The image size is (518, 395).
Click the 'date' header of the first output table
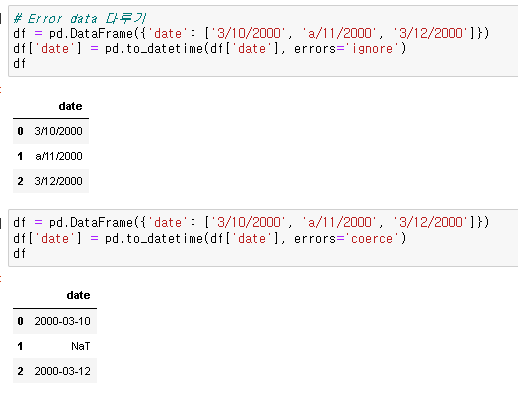70,106
